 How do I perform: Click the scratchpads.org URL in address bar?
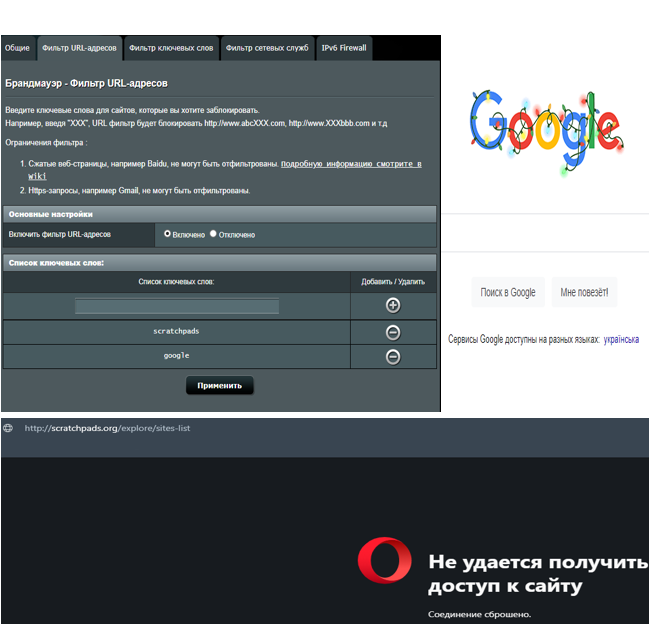107,428
